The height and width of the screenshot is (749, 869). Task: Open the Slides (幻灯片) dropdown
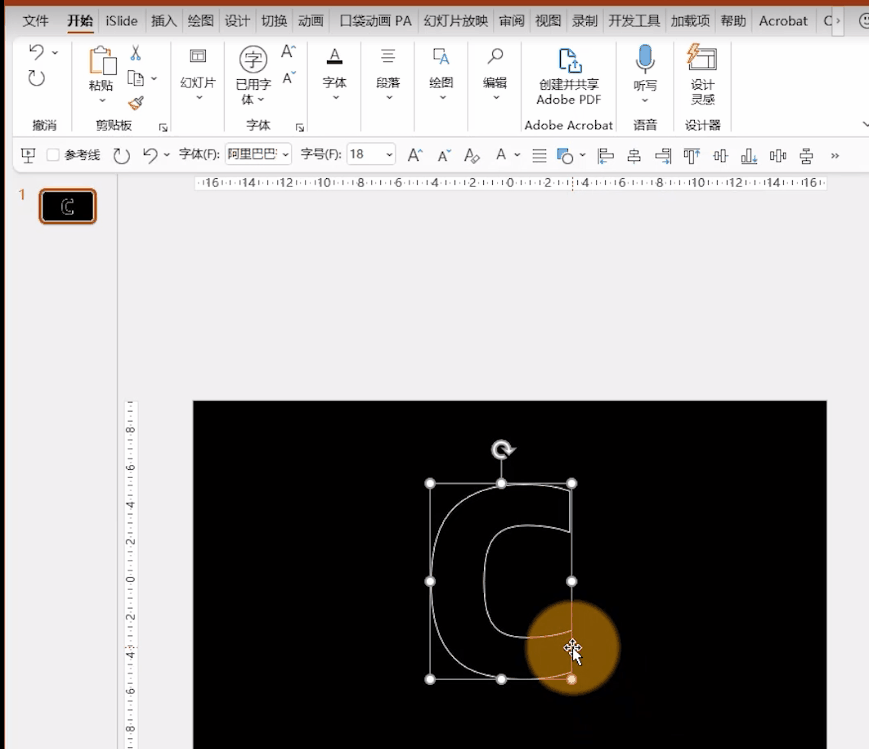point(198,75)
